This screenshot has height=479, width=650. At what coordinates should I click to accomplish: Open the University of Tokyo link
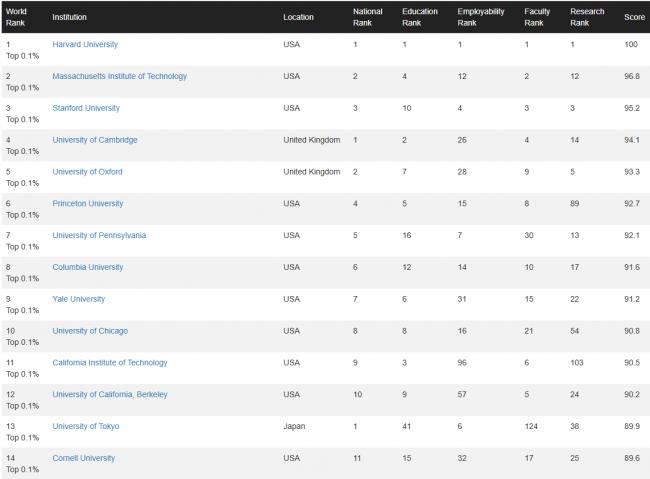(x=85, y=426)
